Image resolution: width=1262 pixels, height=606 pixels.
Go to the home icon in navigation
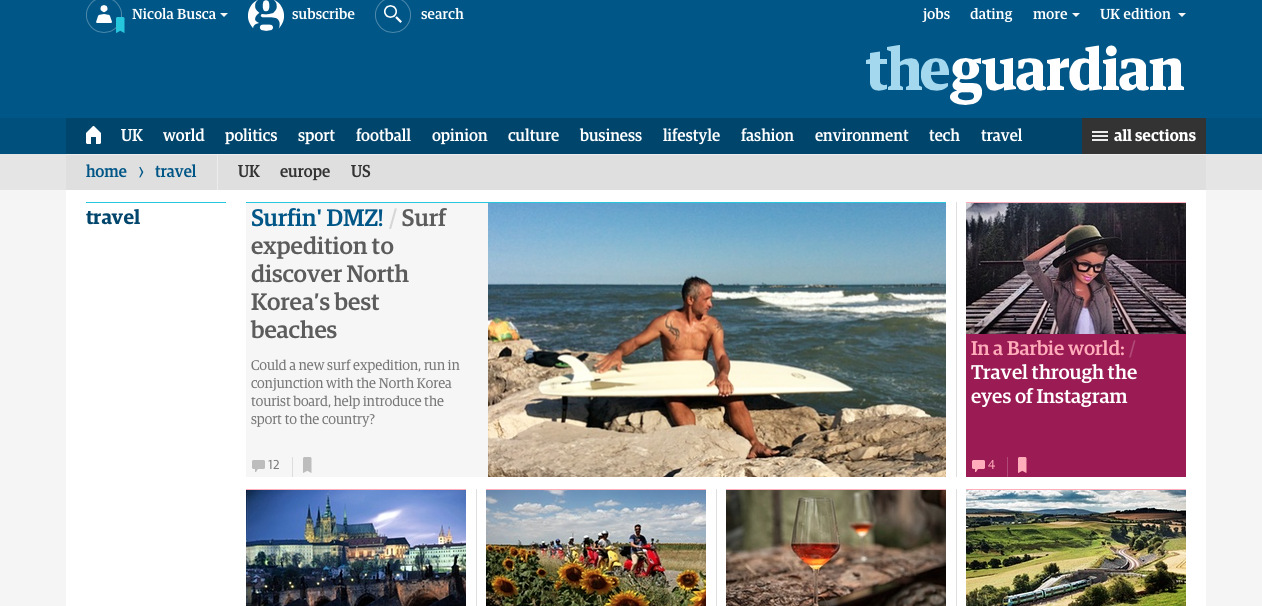click(x=94, y=135)
